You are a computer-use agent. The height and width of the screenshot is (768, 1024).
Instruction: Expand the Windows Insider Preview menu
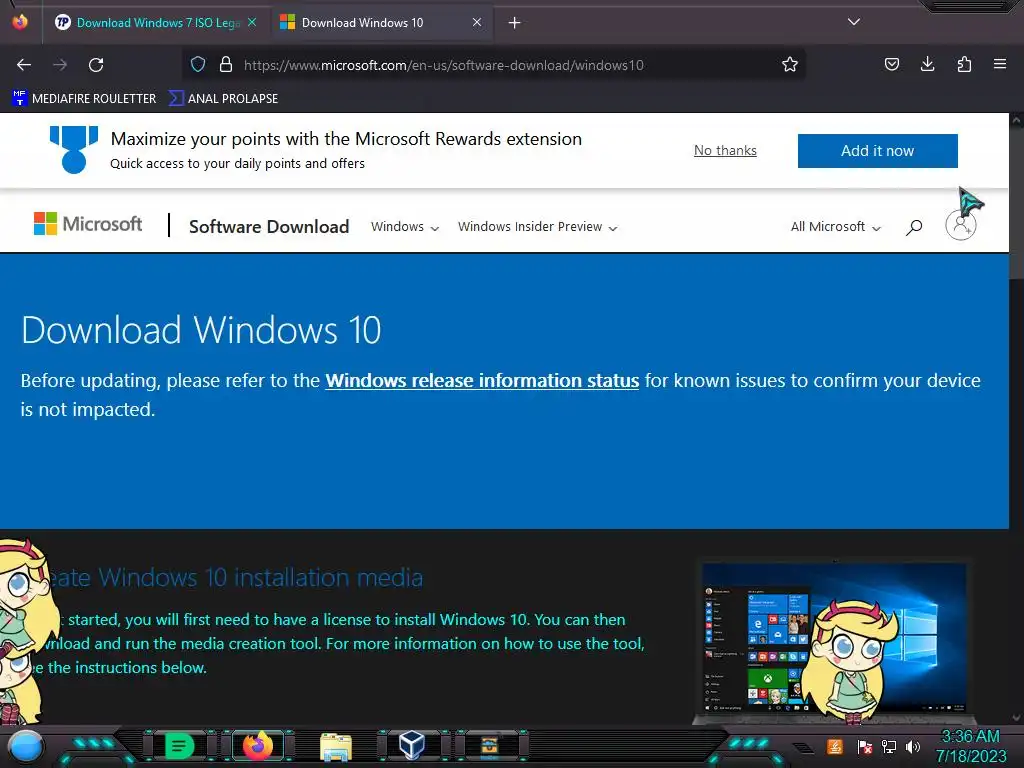(x=537, y=227)
